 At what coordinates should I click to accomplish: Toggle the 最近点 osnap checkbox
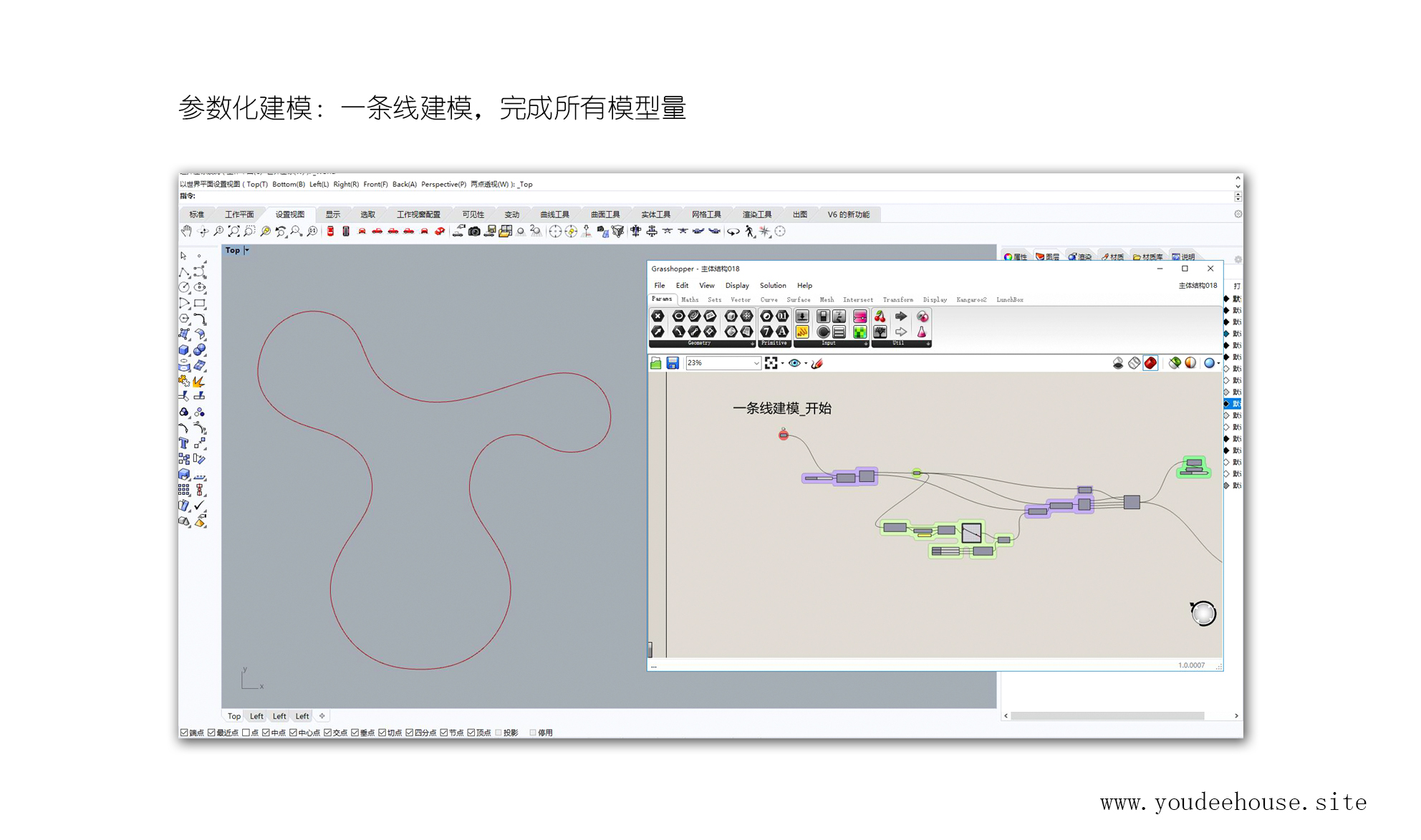pyautogui.click(x=211, y=733)
